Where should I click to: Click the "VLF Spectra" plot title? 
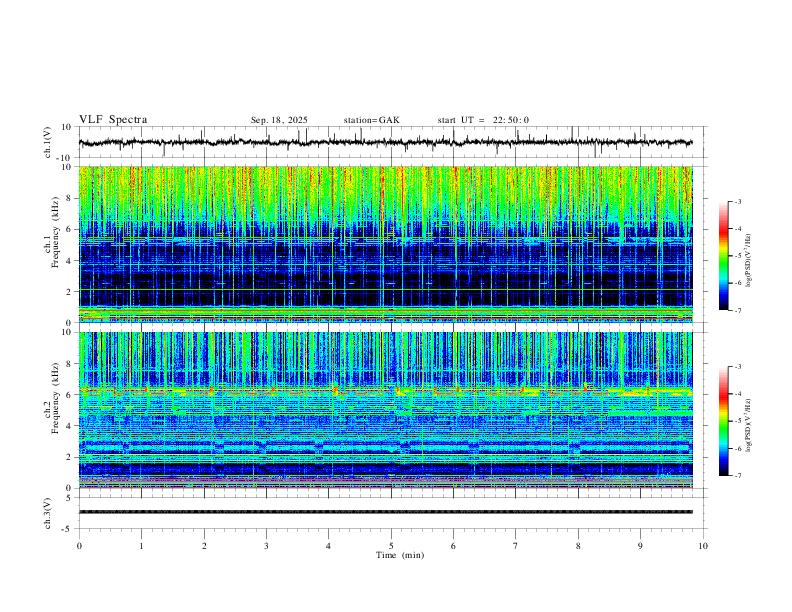click(x=113, y=119)
